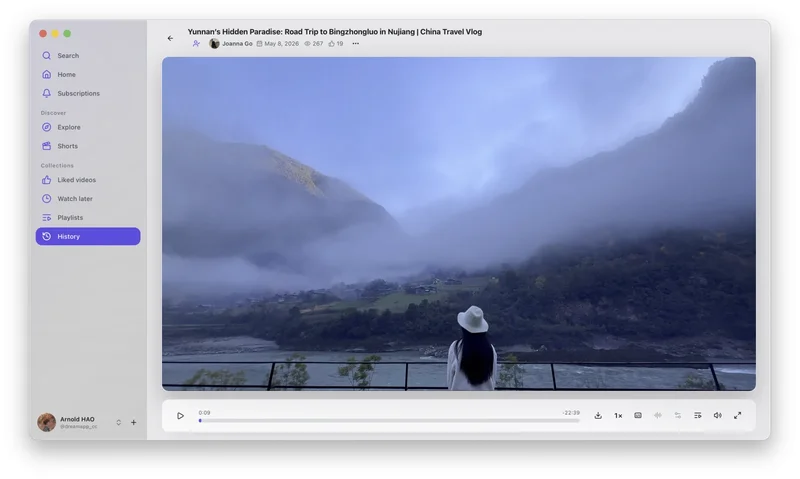Click the thumbs-up like count
This screenshot has width=800, height=479.
336,44
